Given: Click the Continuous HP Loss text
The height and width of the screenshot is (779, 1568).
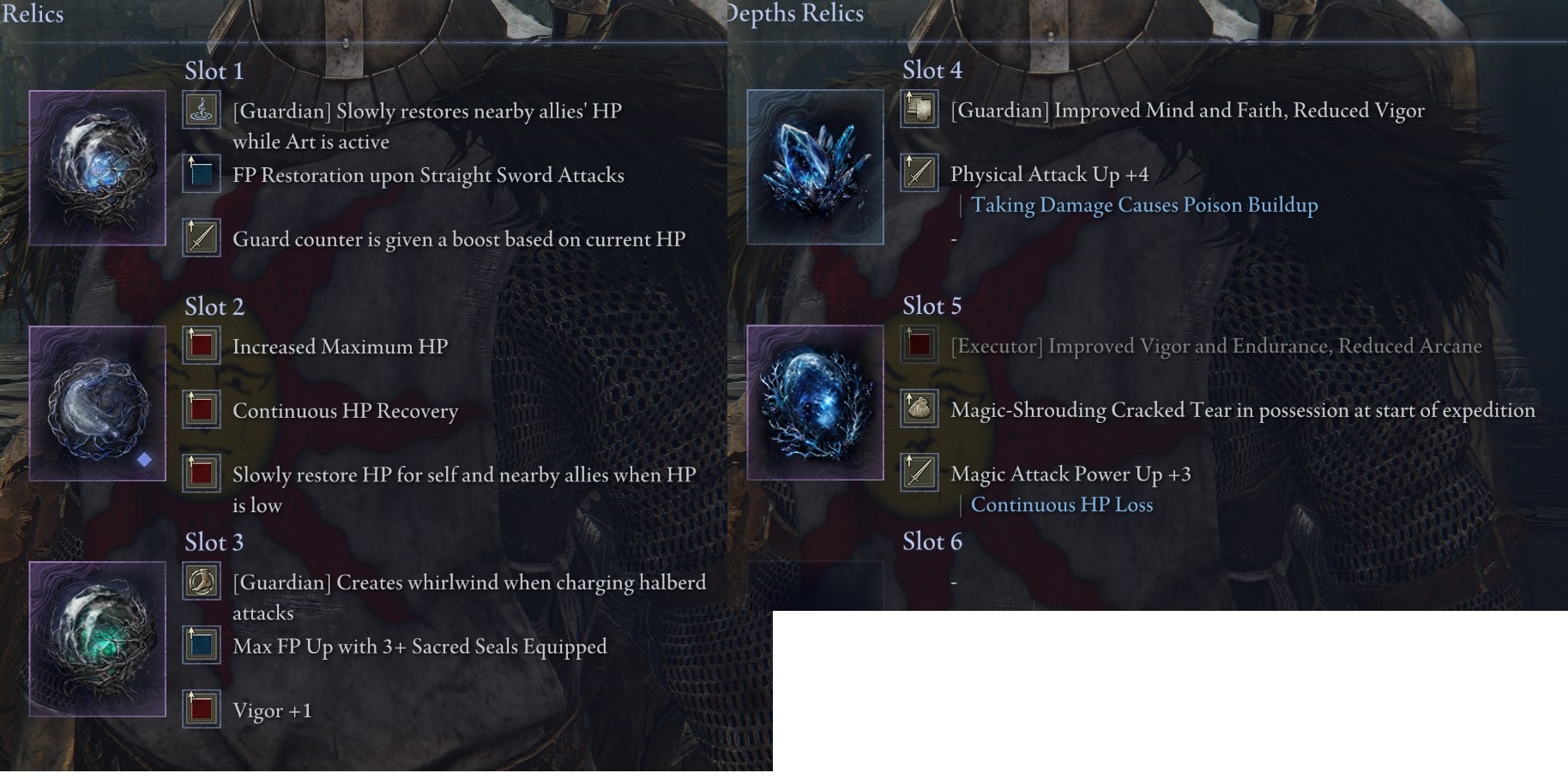Looking at the screenshot, I should click(1062, 504).
